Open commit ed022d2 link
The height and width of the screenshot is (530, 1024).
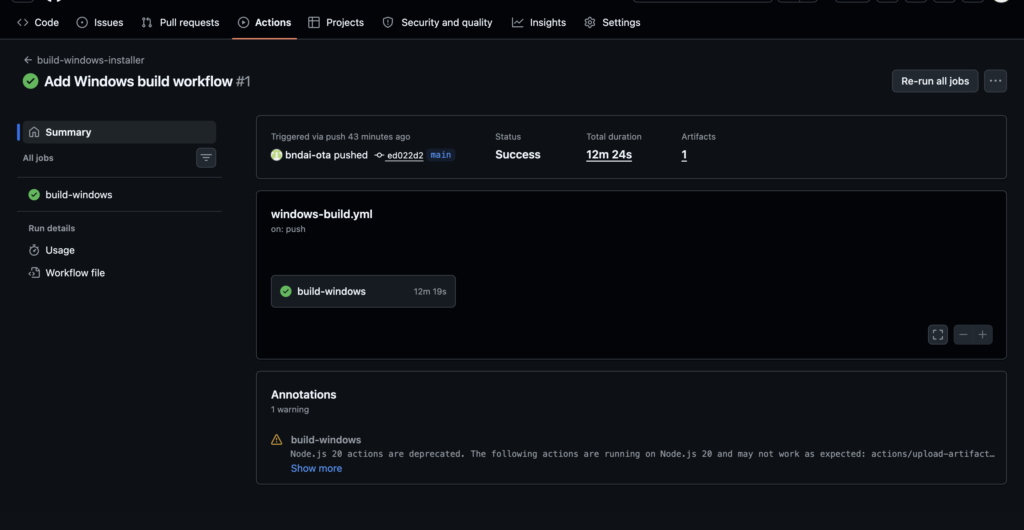405,155
